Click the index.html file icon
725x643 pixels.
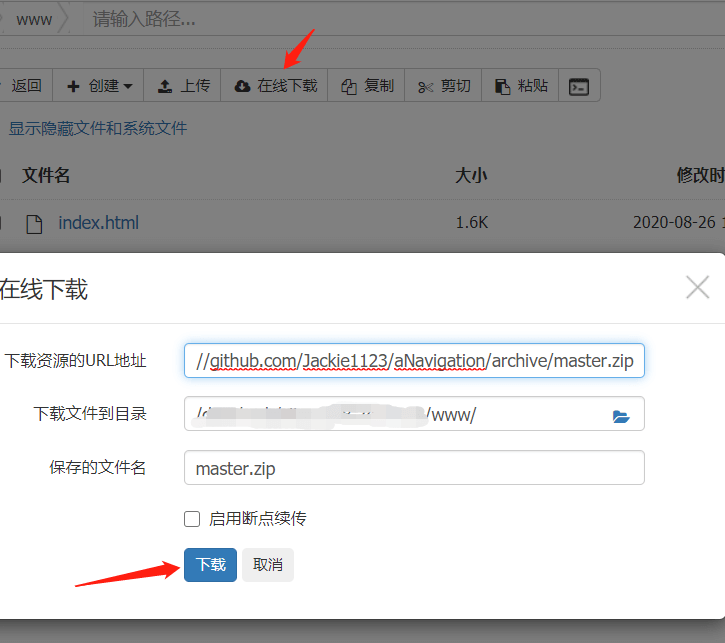(34, 223)
